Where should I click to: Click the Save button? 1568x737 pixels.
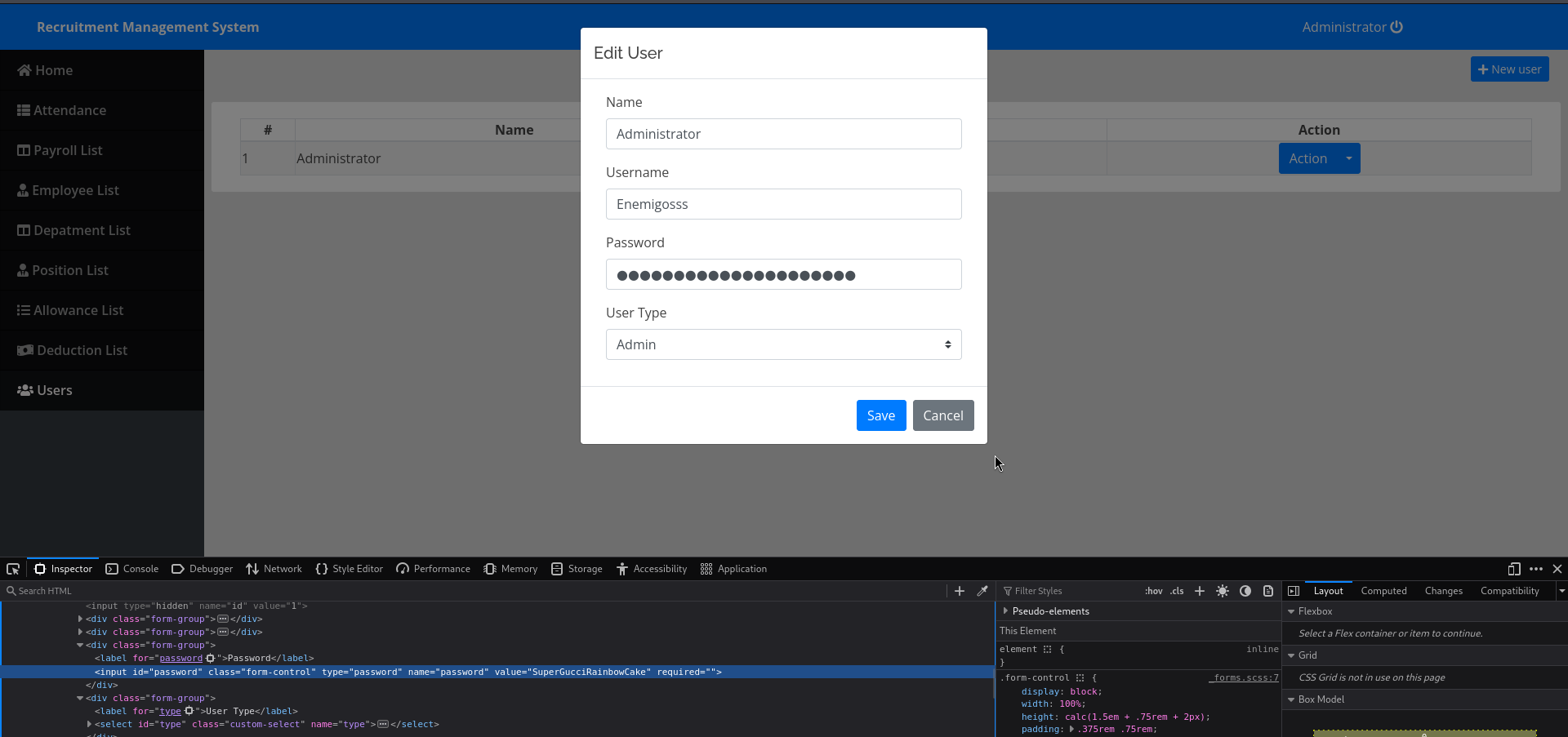[880, 415]
